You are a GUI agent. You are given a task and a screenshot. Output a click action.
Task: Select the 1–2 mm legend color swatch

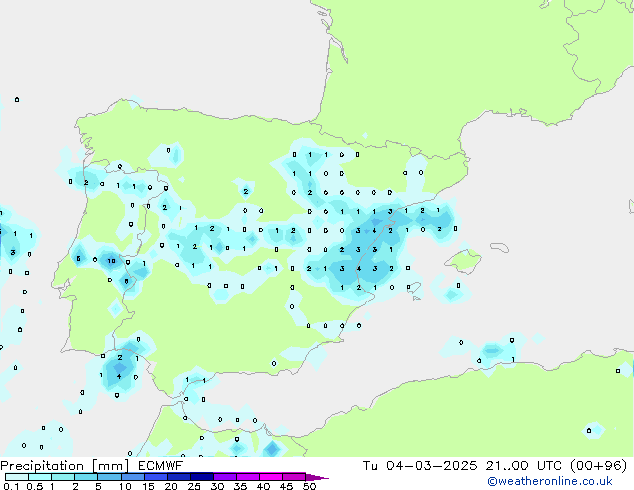point(63,477)
